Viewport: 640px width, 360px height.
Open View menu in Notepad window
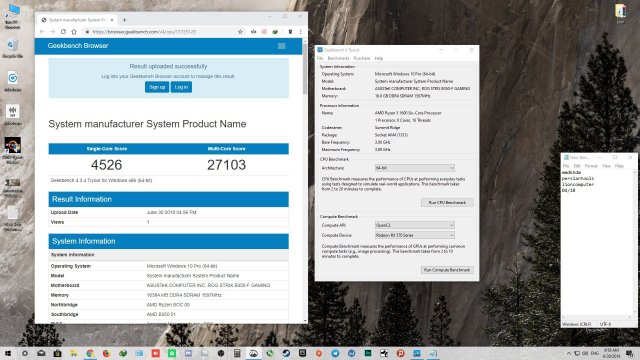point(607,166)
